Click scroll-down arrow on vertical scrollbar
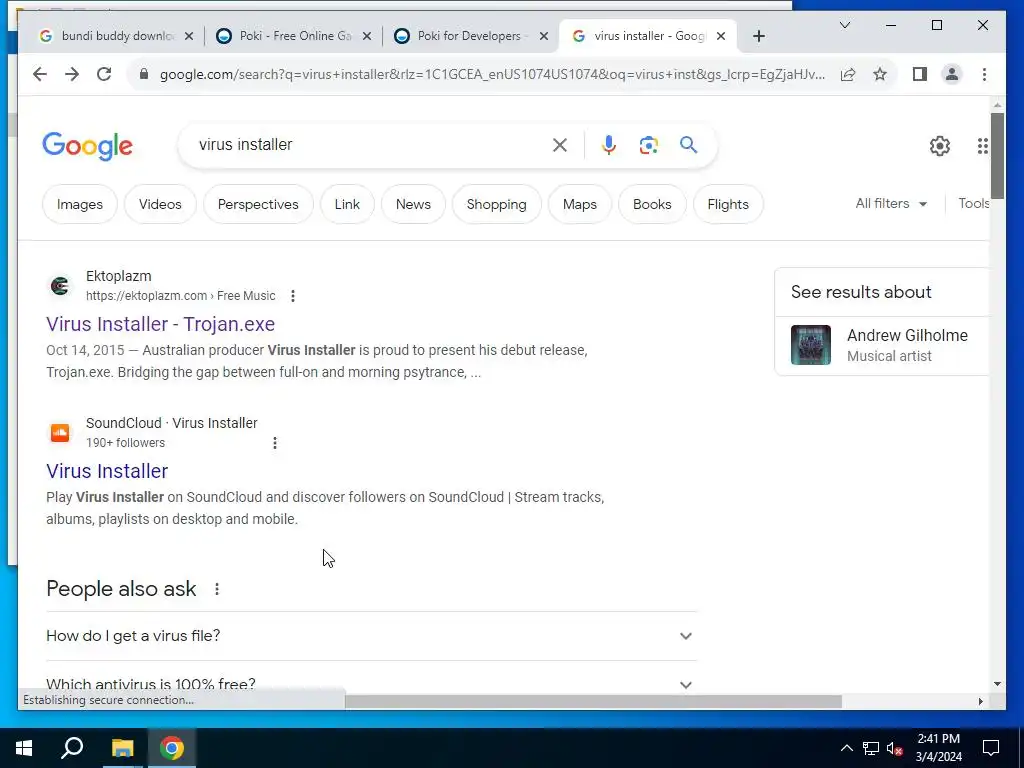The image size is (1024, 768). click(x=997, y=684)
